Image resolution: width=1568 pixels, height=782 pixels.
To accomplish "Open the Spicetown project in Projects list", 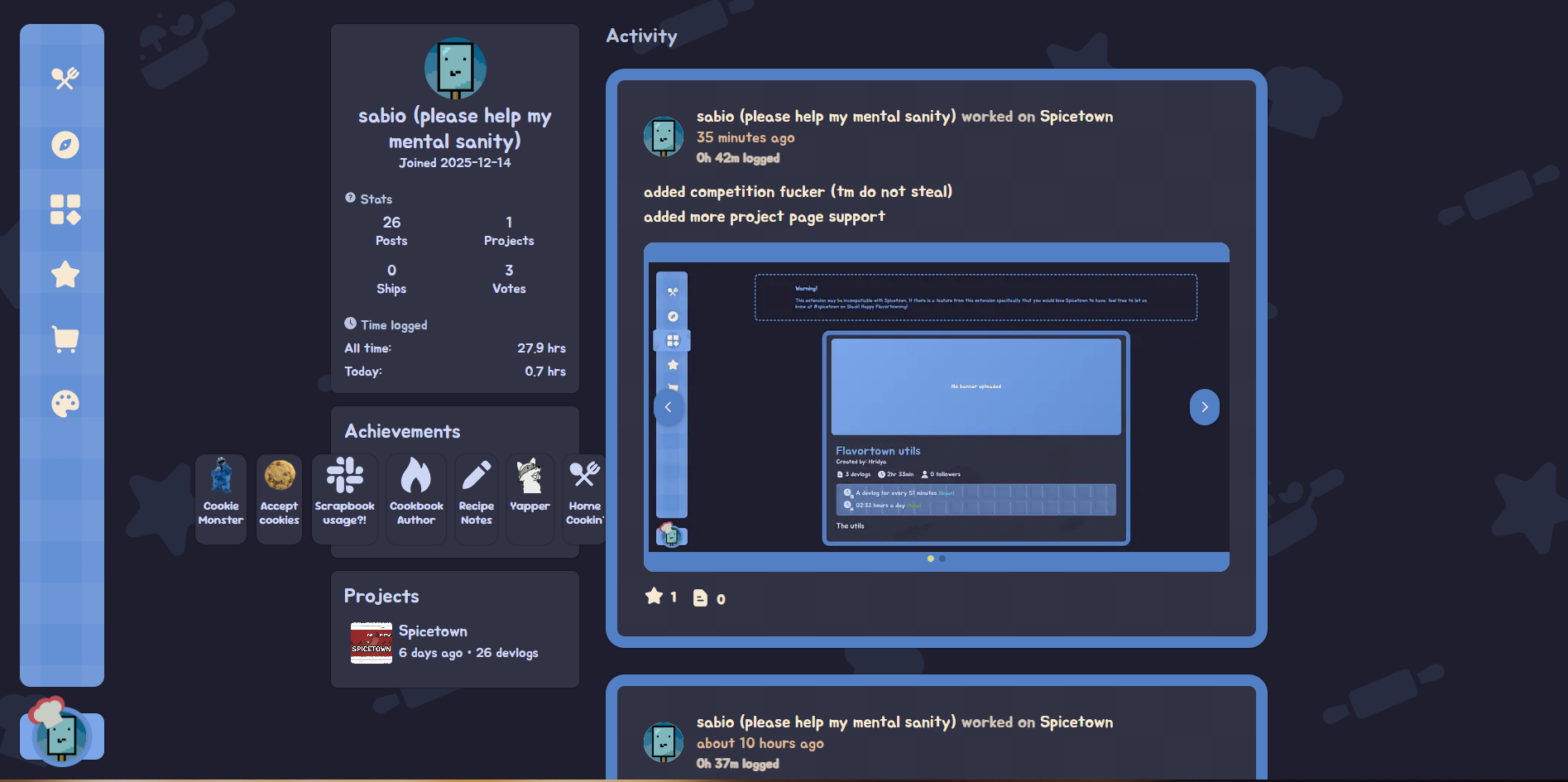I will (x=433, y=631).
